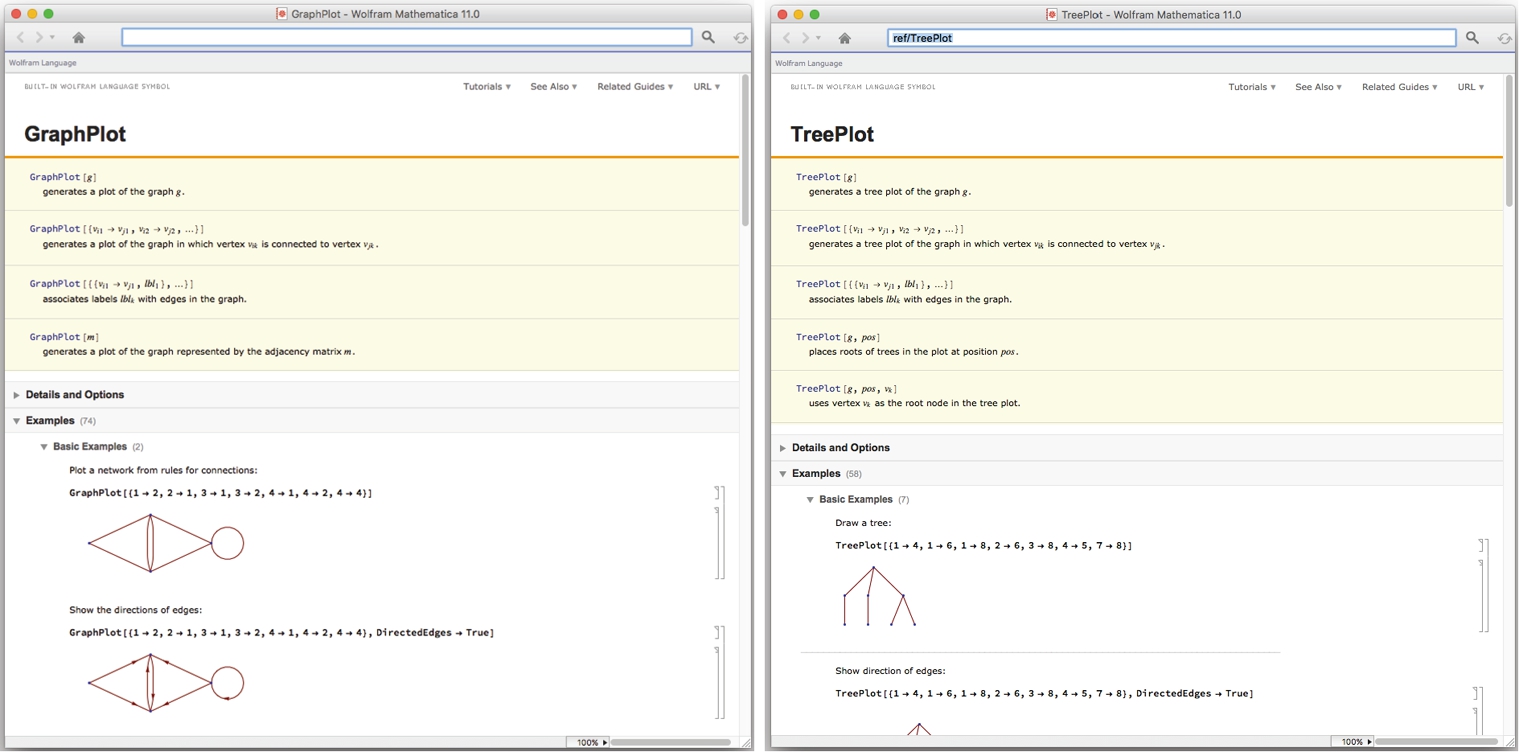The width and height of the screenshot is (1519, 752).
Task: Select TreePlot tree graphic output
Action: 880,597
